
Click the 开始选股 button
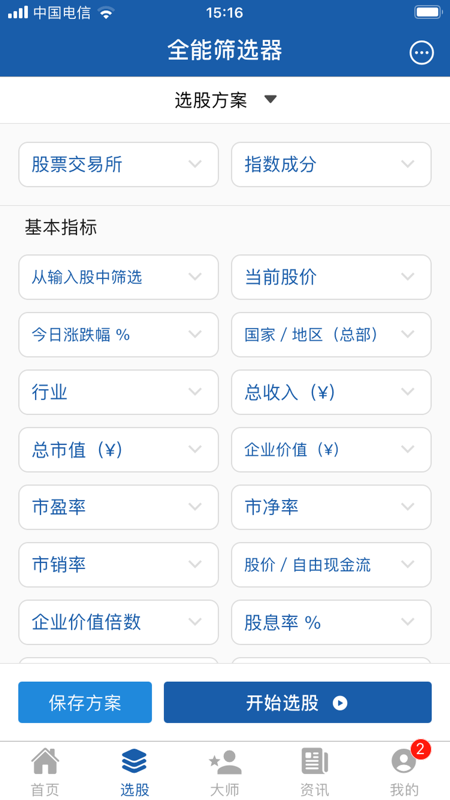pyautogui.click(x=297, y=703)
